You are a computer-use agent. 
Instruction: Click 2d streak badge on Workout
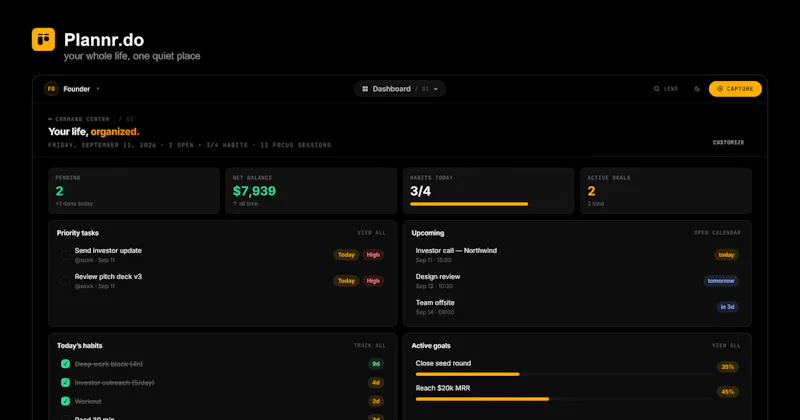[376, 401]
